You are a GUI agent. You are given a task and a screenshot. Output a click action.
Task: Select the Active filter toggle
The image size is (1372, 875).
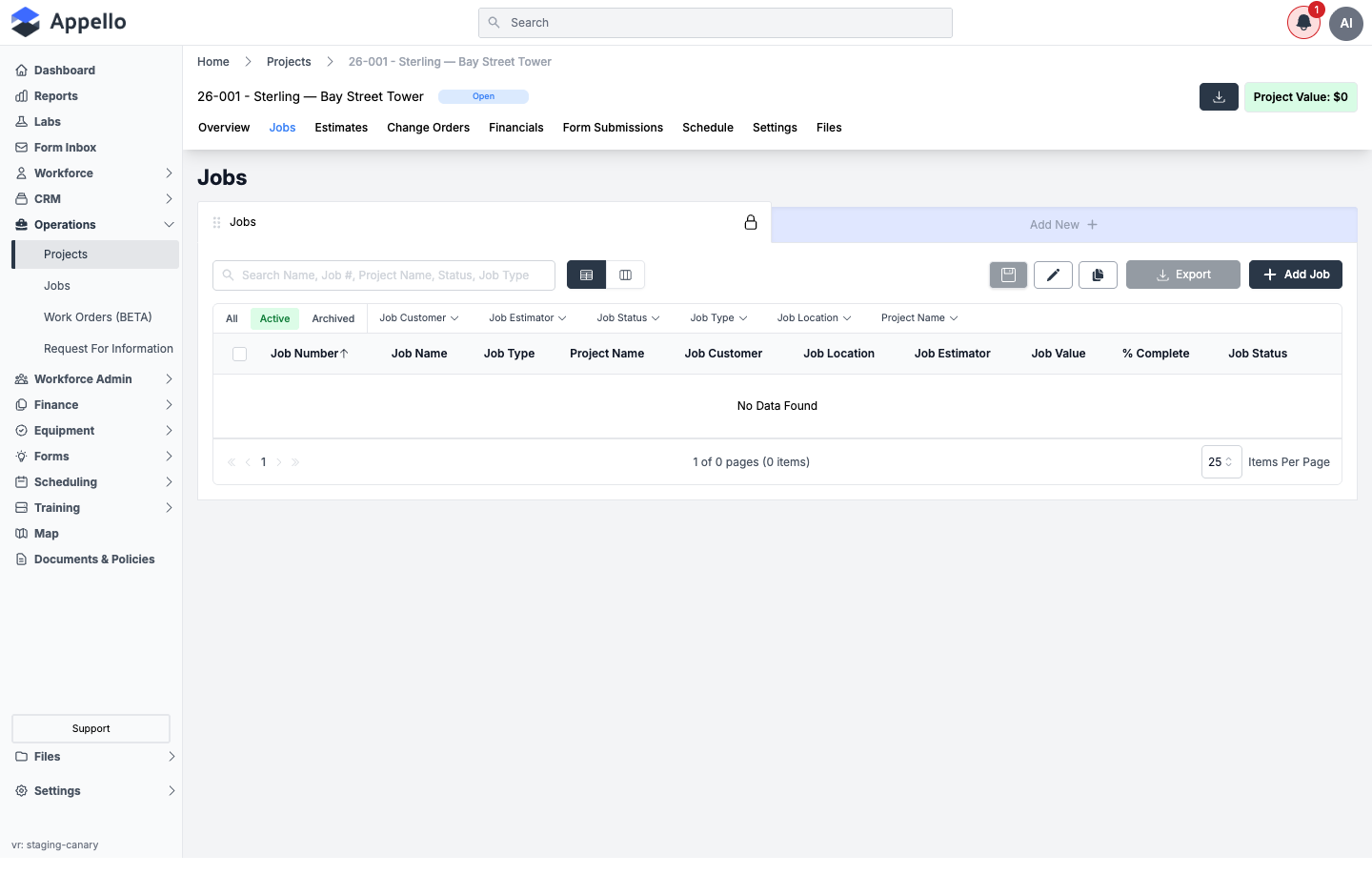click(x=274, y=319)
